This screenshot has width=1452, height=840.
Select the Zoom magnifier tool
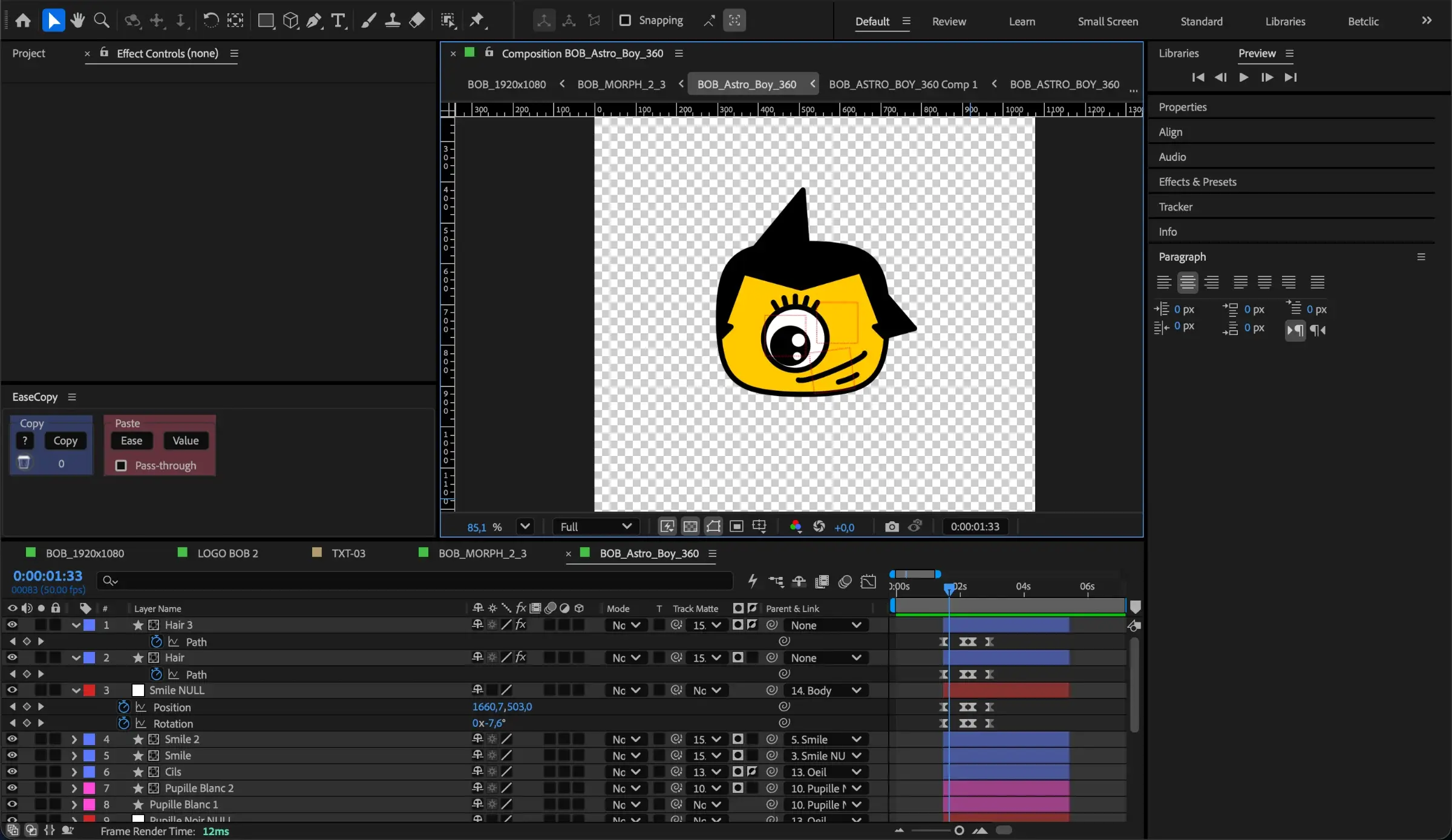pyautogui.click(x=102, y=21)
